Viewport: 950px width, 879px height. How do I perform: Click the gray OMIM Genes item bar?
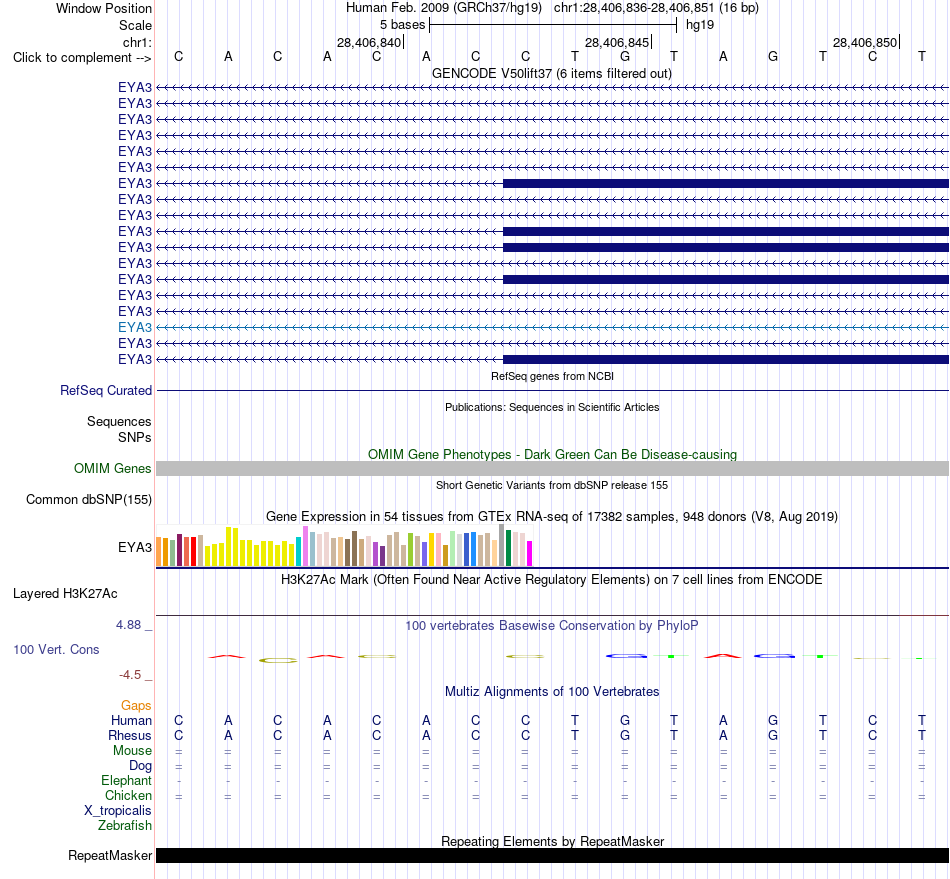coord(552,468)
